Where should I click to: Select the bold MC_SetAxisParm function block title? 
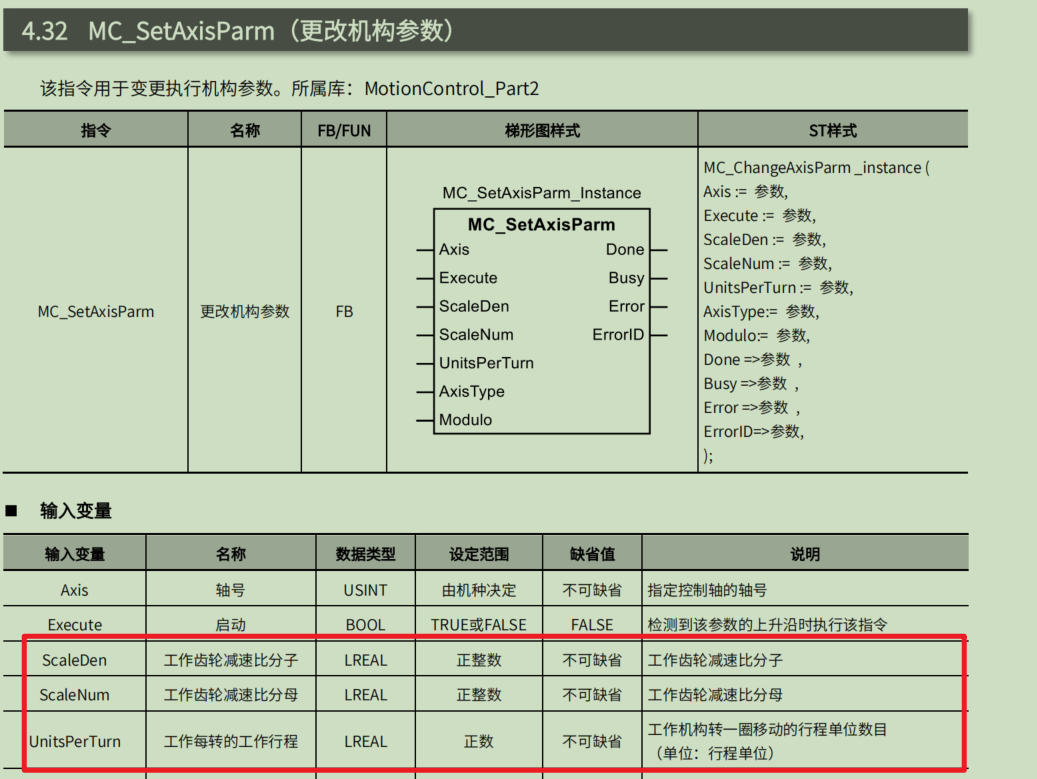click(x=541, y=224)
